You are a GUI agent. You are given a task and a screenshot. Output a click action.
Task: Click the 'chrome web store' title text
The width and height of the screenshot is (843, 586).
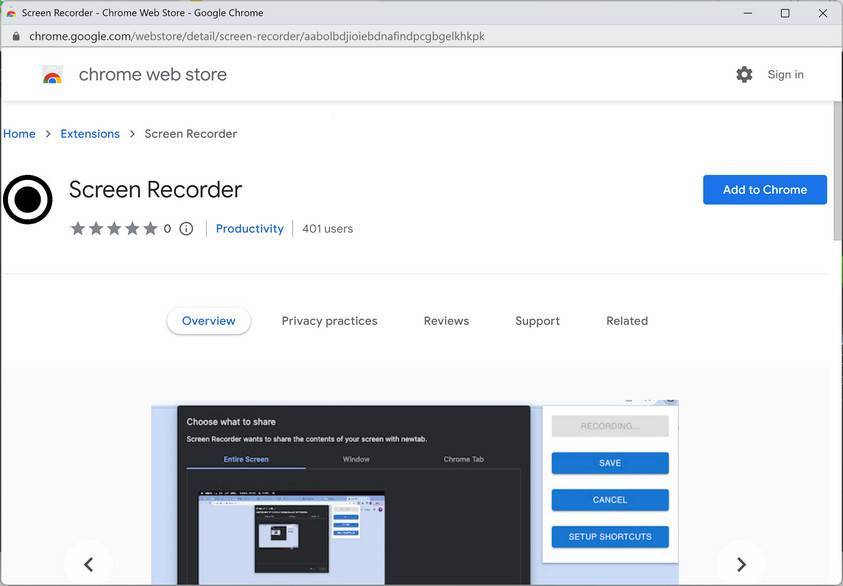tap(153, 75)
